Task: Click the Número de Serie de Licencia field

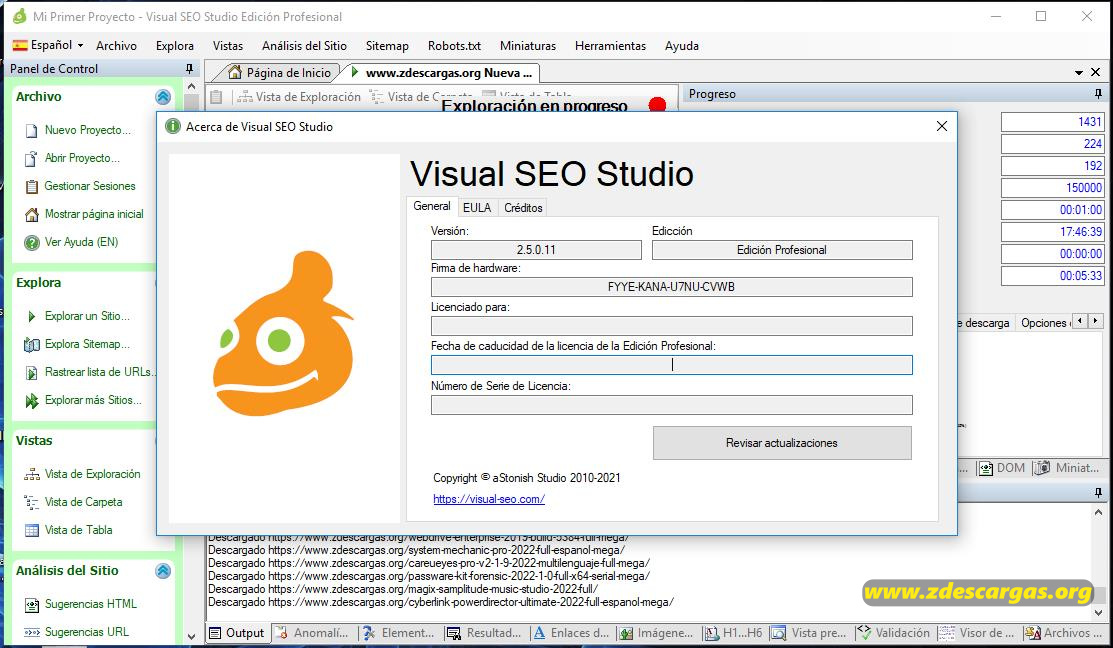Action: [x=671, y=405]
